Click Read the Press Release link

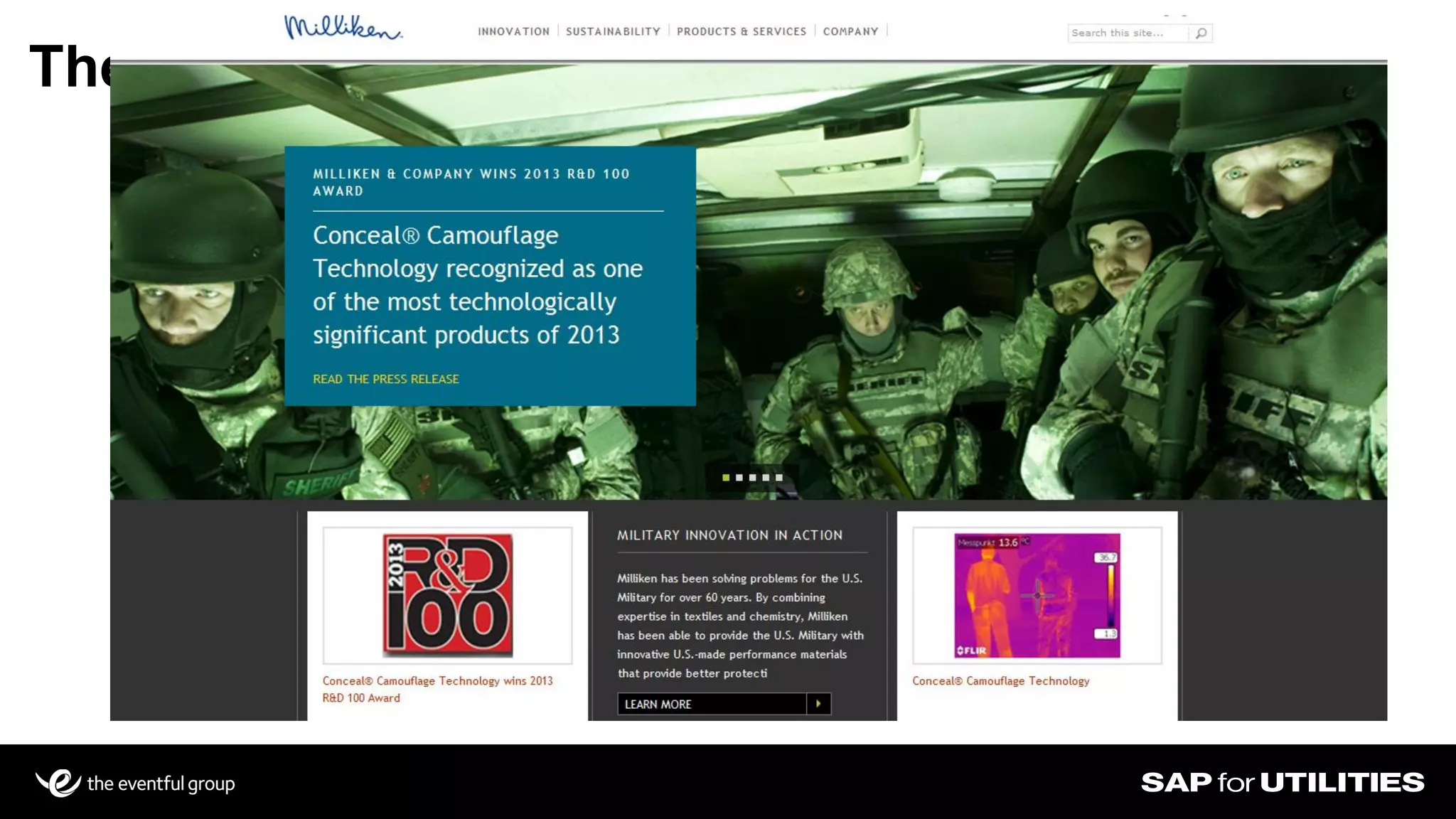(x=386, y=379)
